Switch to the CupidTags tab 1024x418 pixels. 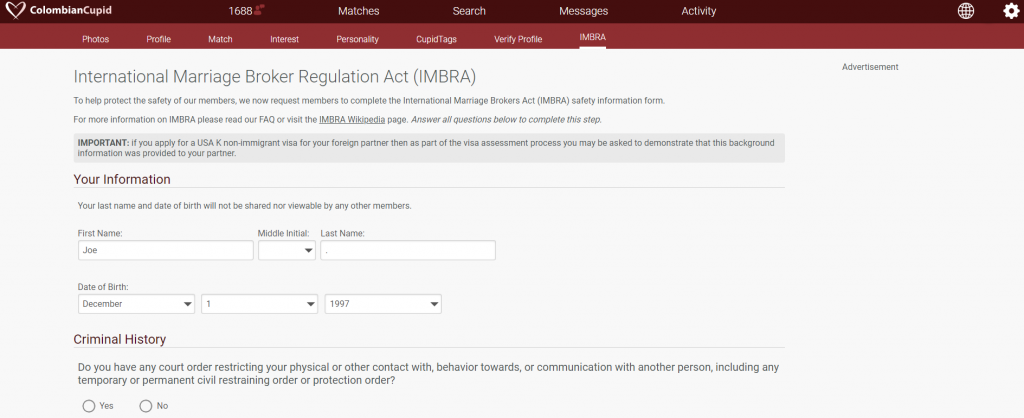436,39
